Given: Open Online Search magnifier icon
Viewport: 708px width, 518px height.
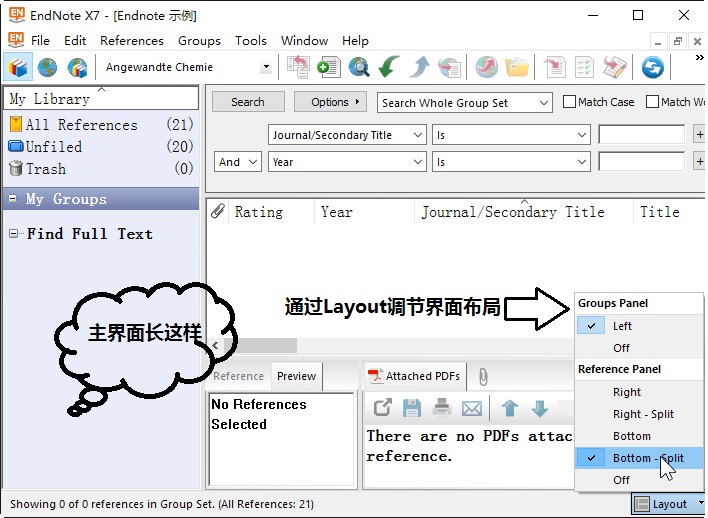Looking at the screenshot, I should pos(359,67).
